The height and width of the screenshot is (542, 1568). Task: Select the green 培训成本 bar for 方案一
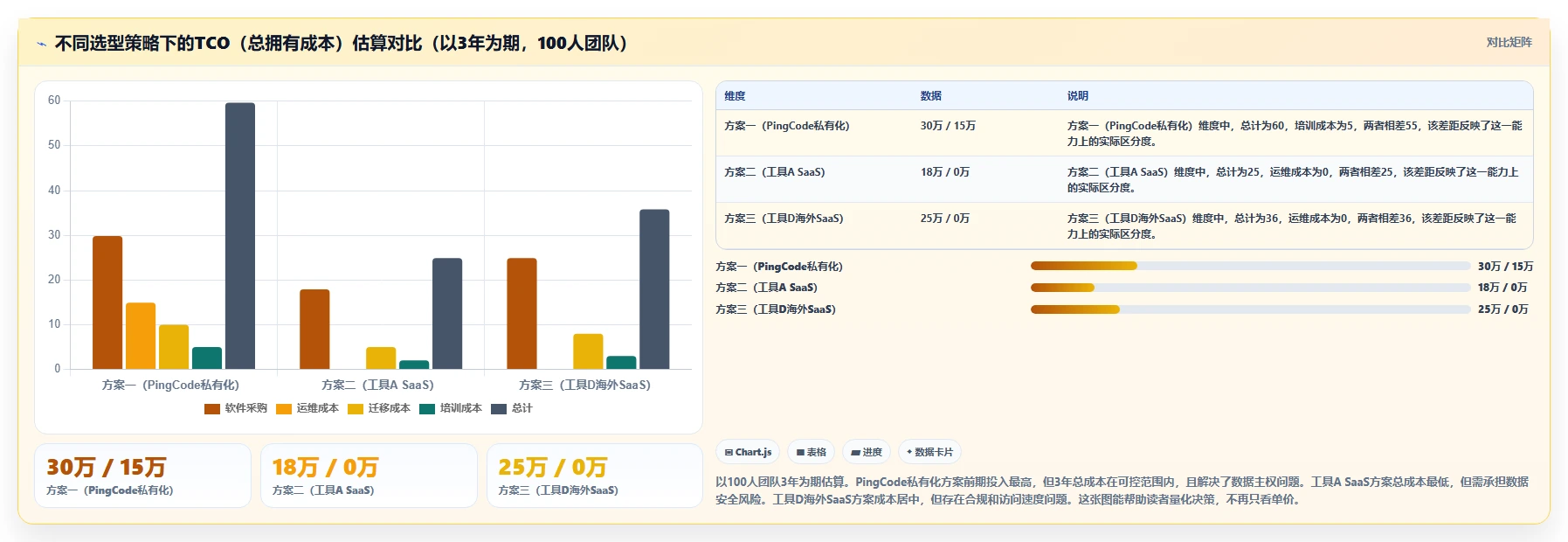[x=207, y=358]
